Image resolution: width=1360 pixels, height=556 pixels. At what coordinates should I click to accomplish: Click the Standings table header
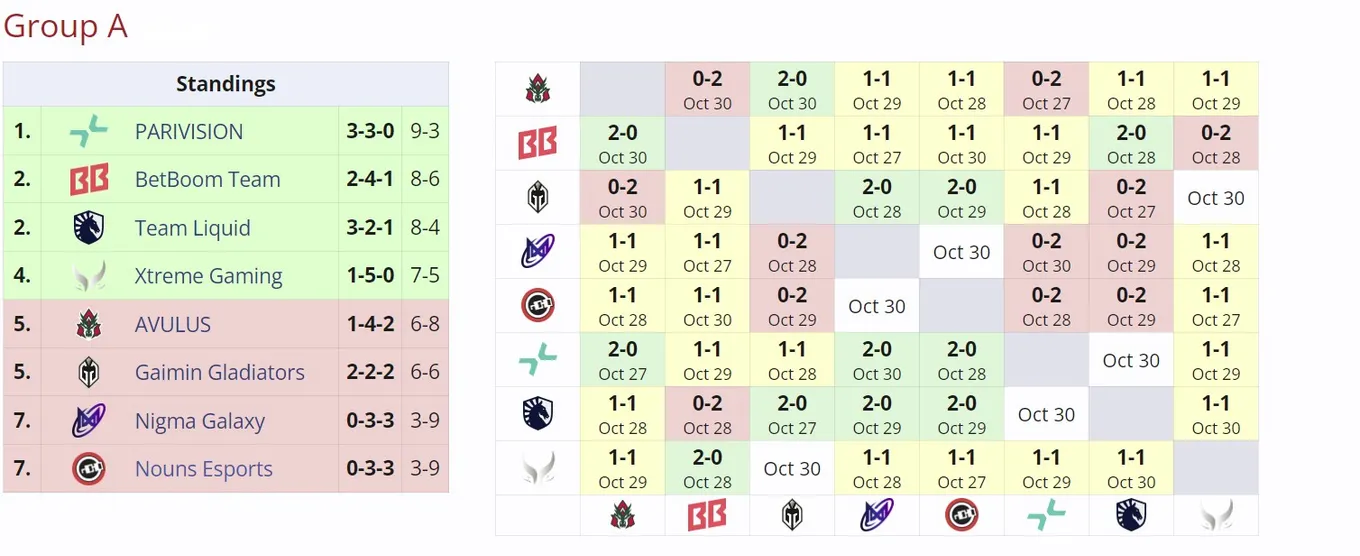tap(226, 84)
